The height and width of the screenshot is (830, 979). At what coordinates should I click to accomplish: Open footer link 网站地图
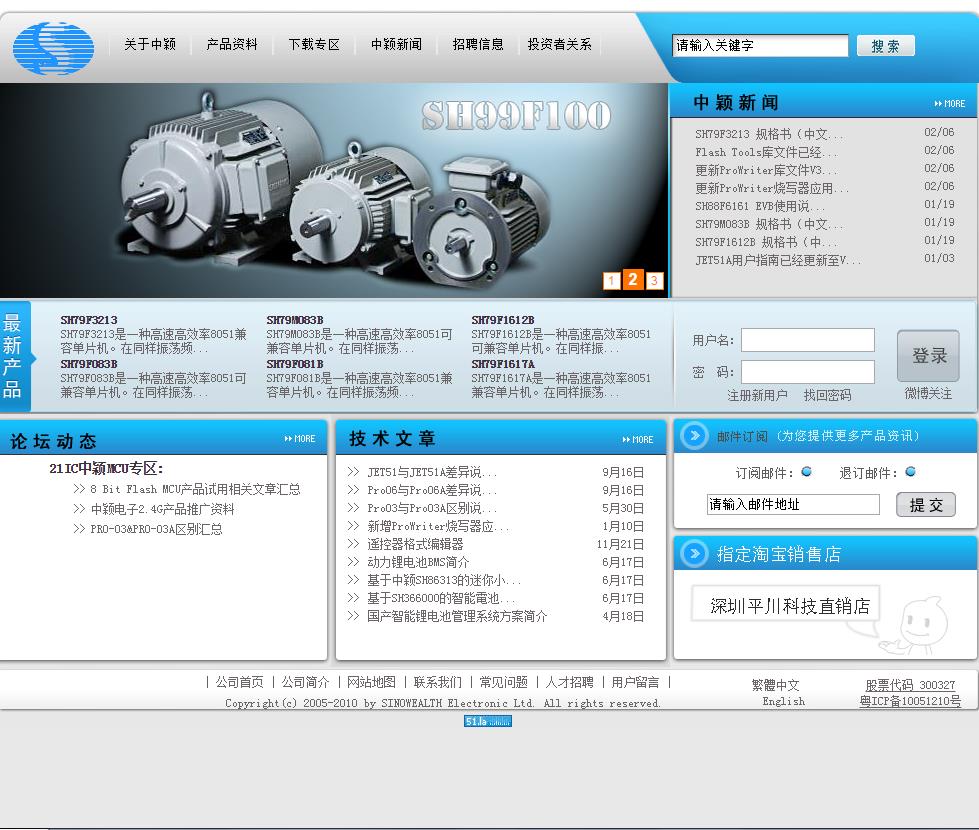tap(371, 682)
